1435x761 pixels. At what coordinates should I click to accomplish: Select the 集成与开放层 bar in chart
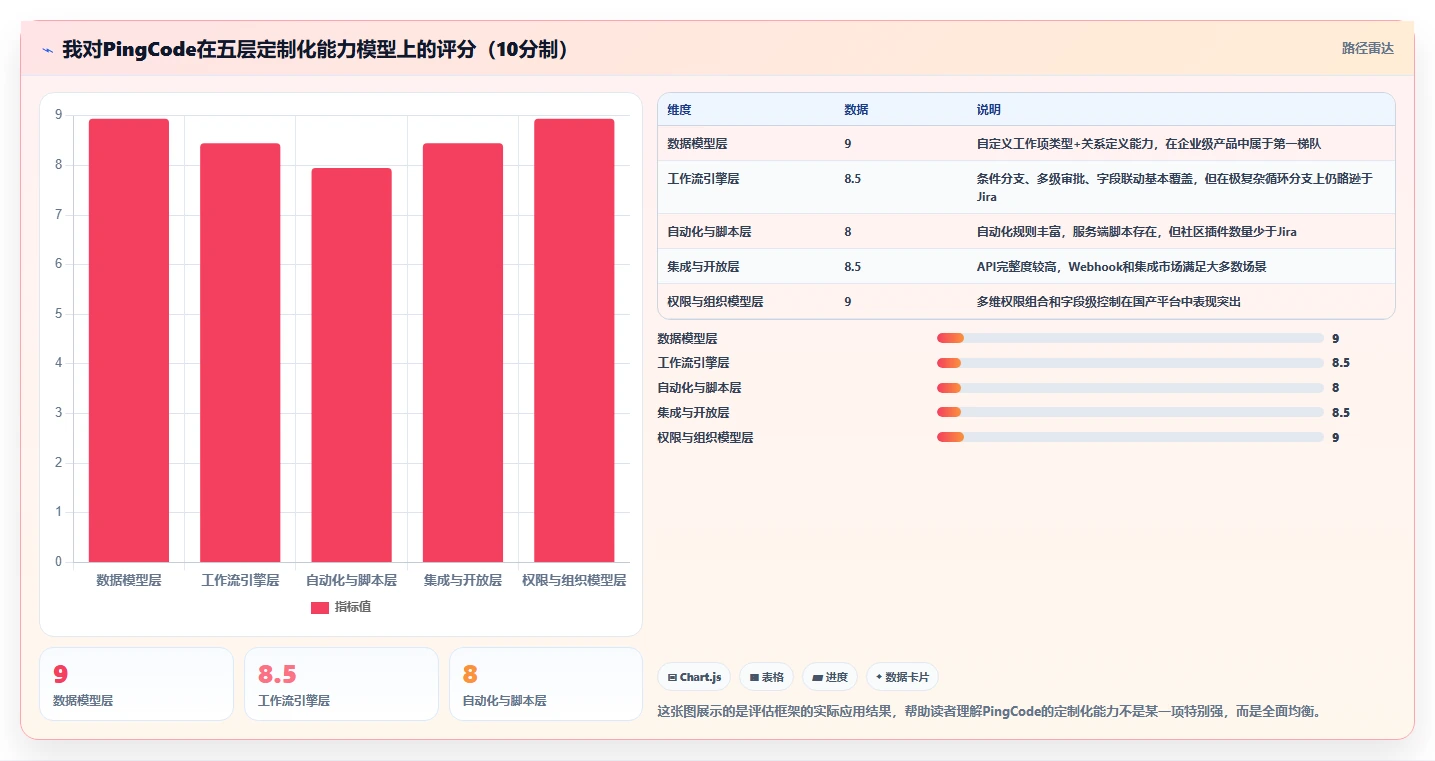tap(463, 353)
